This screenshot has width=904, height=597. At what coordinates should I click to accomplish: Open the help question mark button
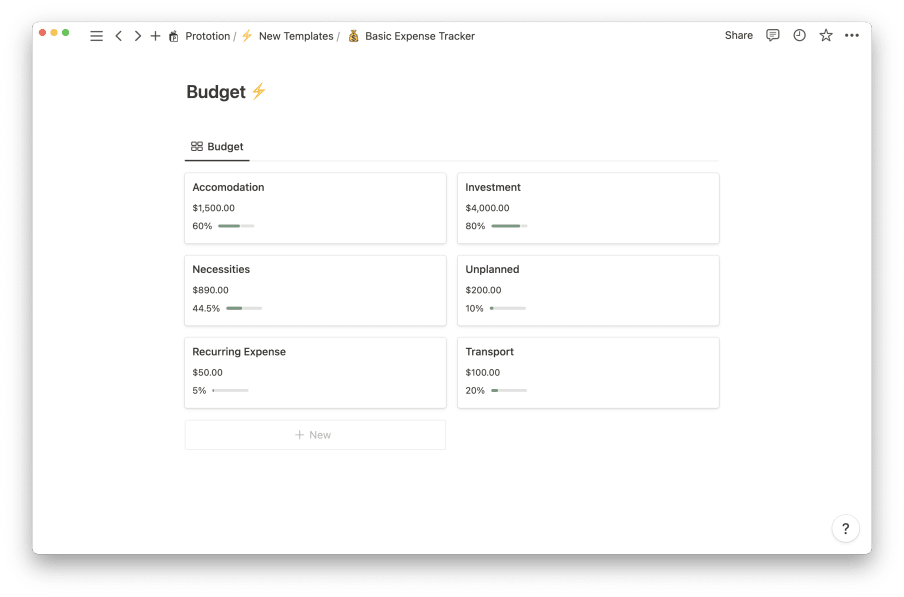pyautogui.click(x=845, y=528)
